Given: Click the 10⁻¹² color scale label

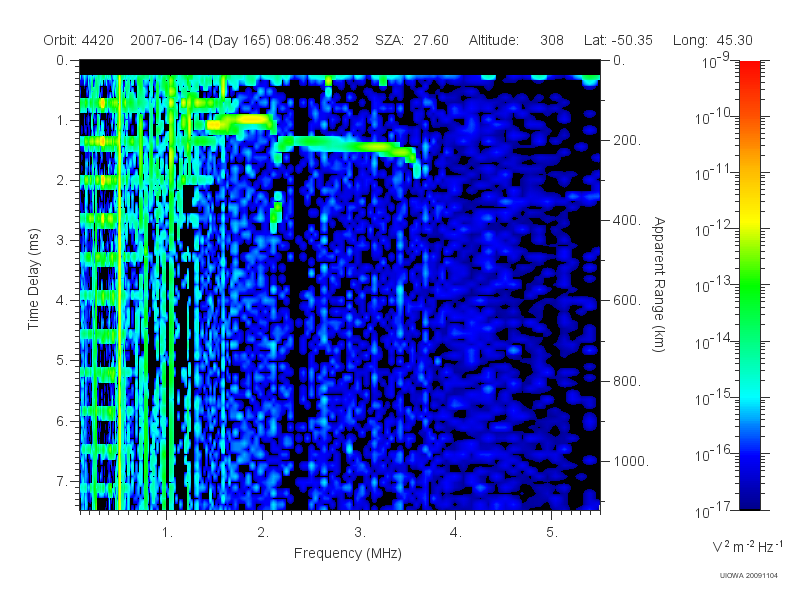Looking at the screenshot, I should click(715, 229).
